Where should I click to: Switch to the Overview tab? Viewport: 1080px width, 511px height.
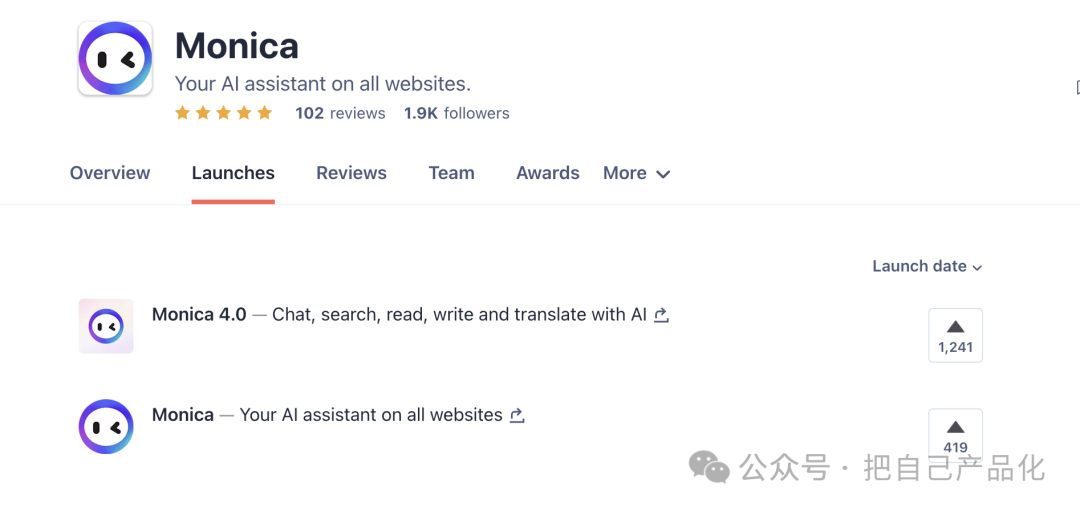click(110, 173)
